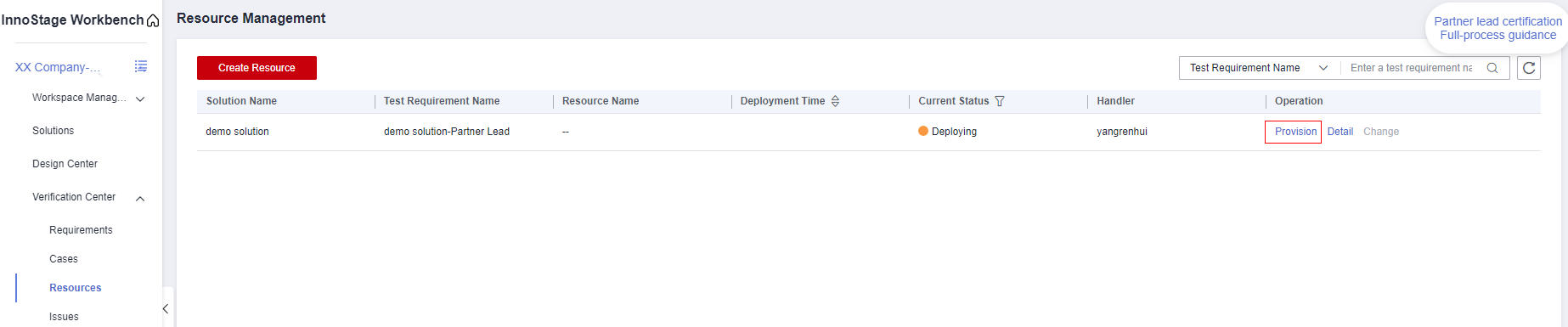This screenshot has width=1568, height=327.
Task: Focus the test requirement name search field
Action: tap(1412, 68)
